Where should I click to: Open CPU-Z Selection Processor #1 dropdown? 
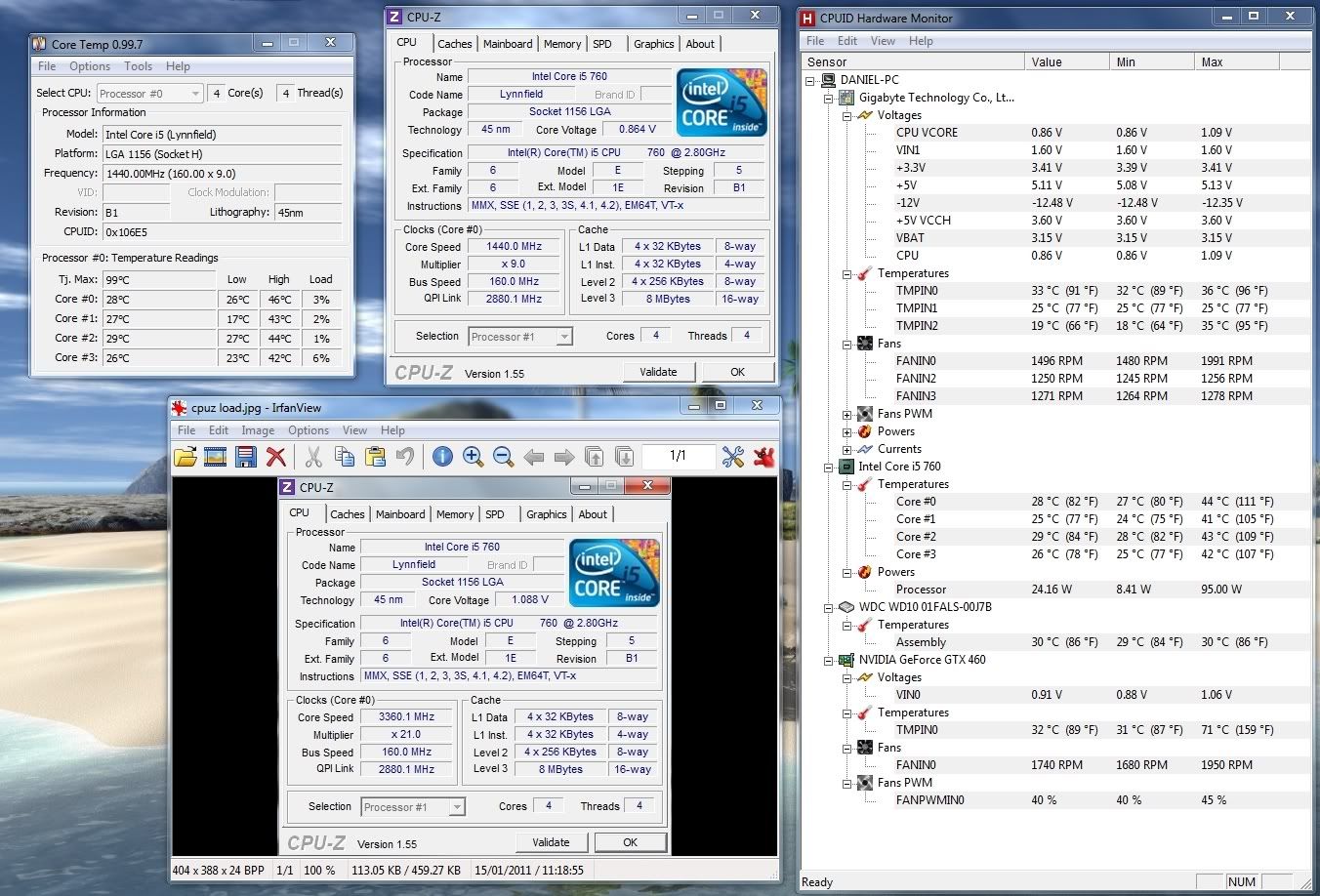tap(520, 336)
